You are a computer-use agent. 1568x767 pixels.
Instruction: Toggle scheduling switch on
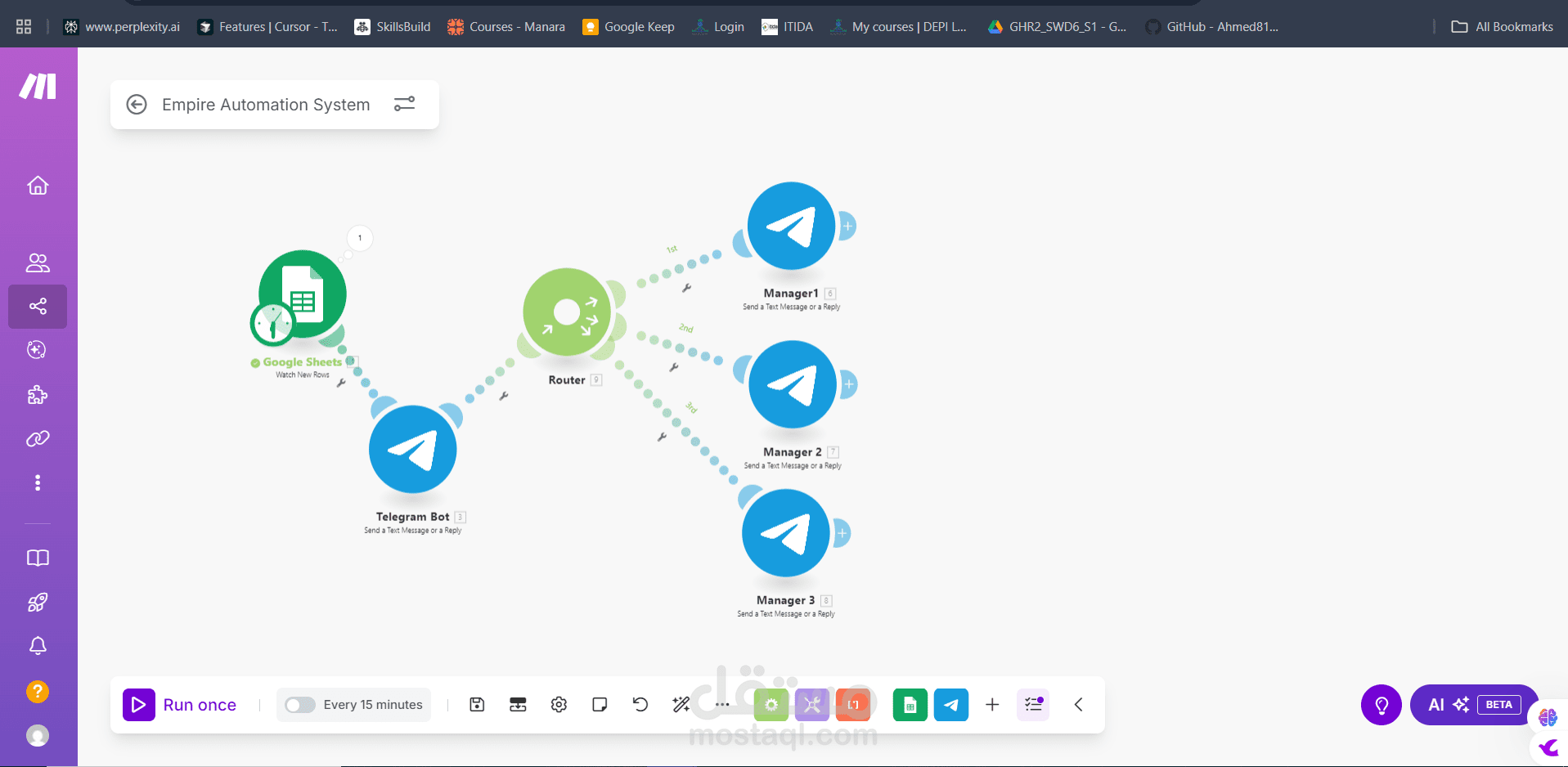(299, 705)
